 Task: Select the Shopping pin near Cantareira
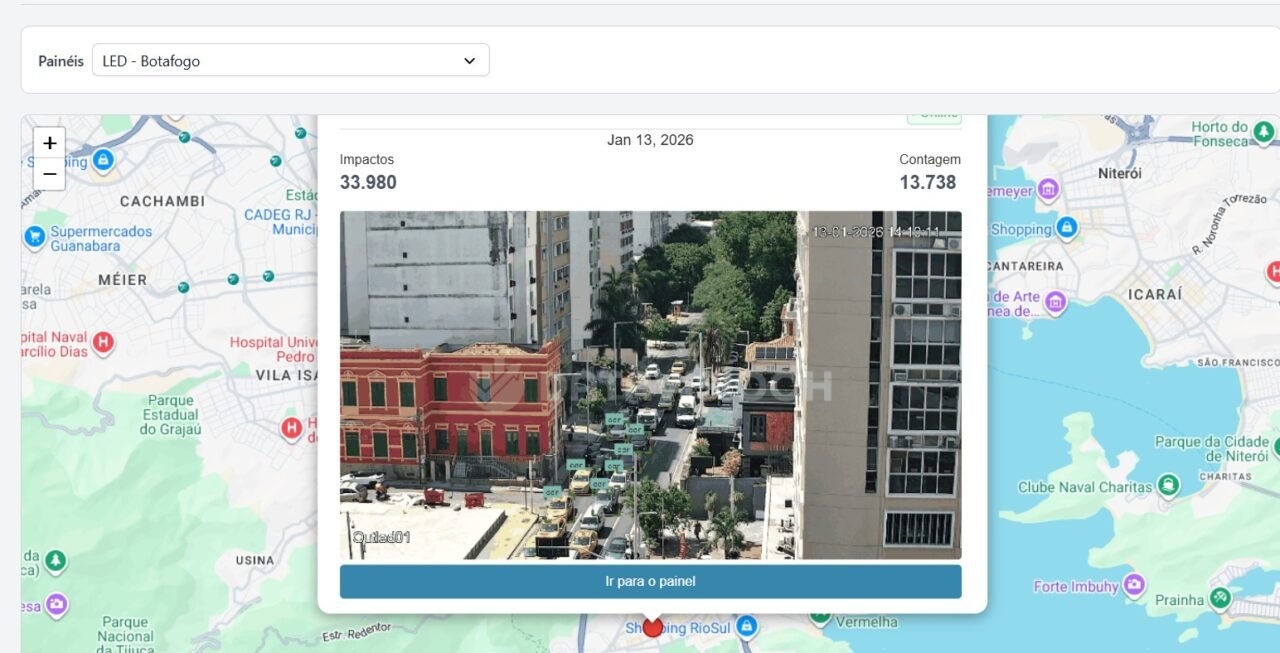click(x=1067, y=229)
